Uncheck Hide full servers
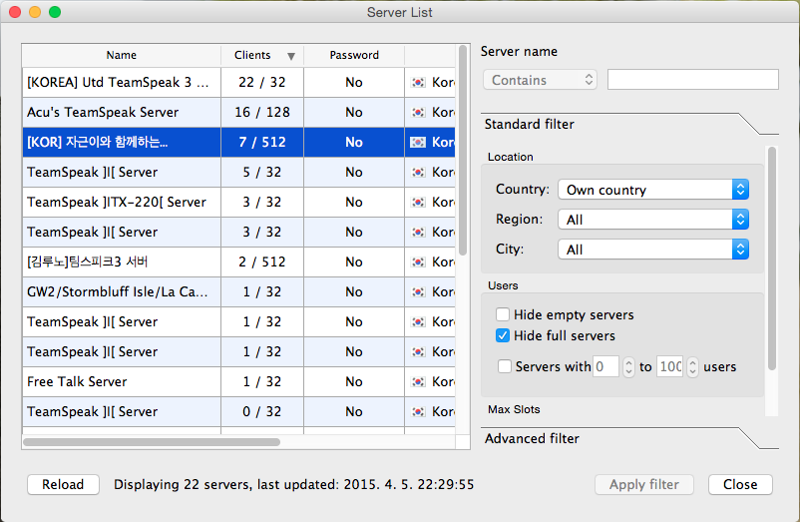800x522 pixels. [x=503, y=335]
